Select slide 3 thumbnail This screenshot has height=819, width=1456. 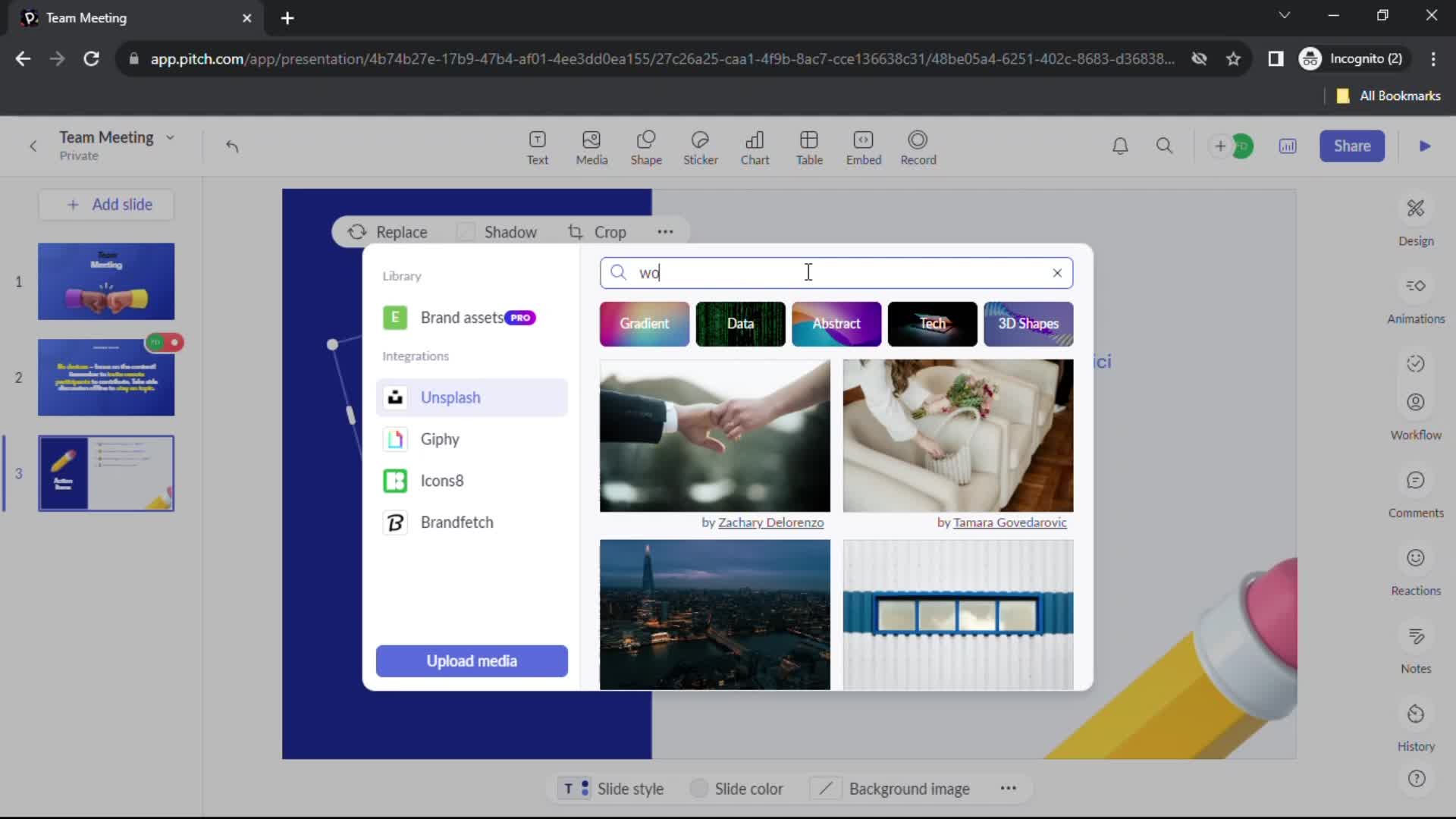pos(106,473)
